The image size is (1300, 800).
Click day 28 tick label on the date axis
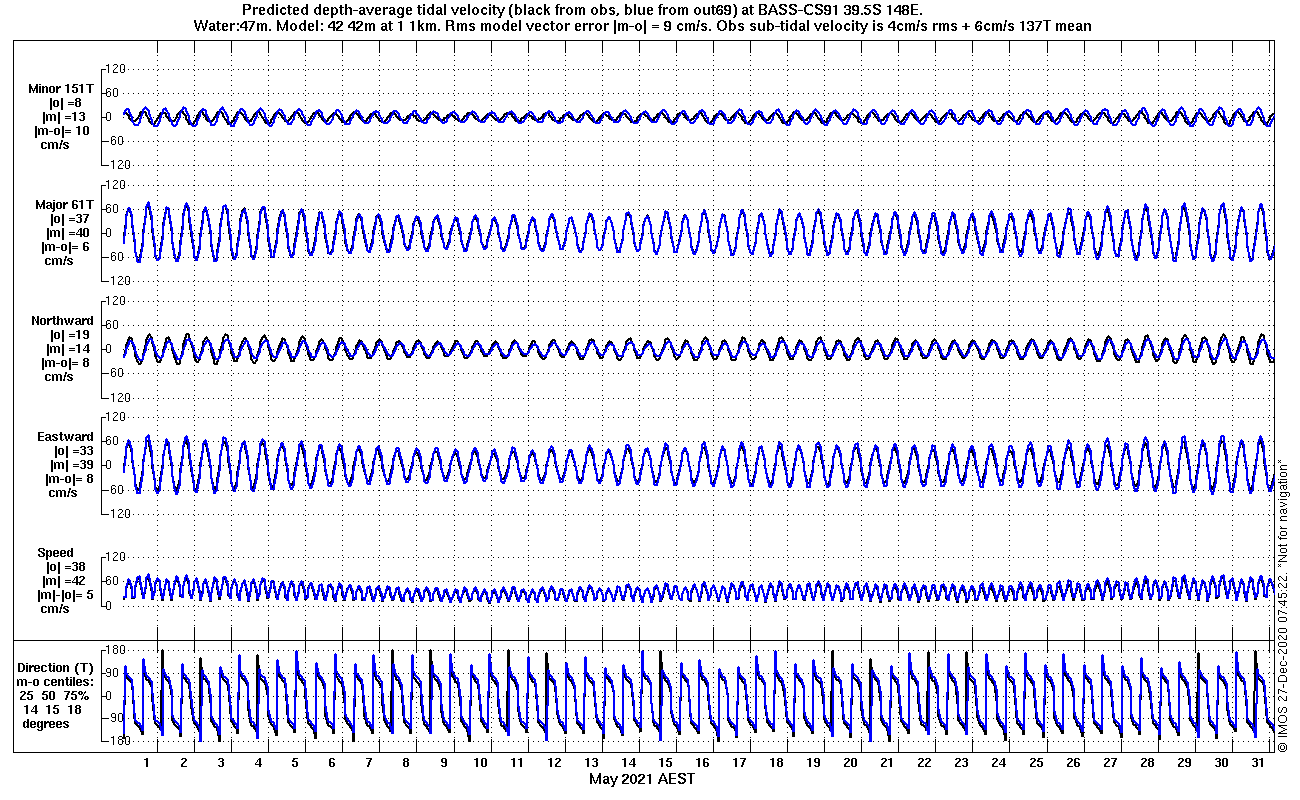pos(1146,763)
